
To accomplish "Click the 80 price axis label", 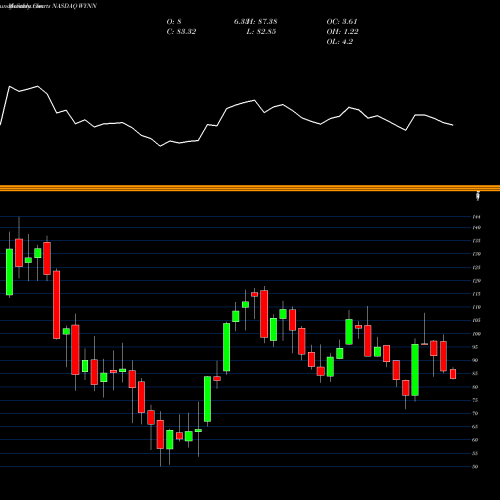I will coord(476,387).
